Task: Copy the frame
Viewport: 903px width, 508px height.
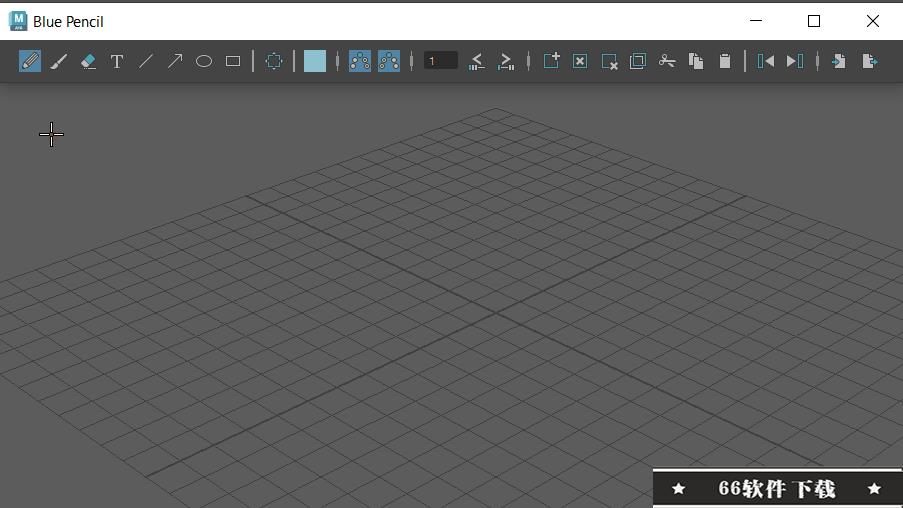Action: [x=696, y=61]
